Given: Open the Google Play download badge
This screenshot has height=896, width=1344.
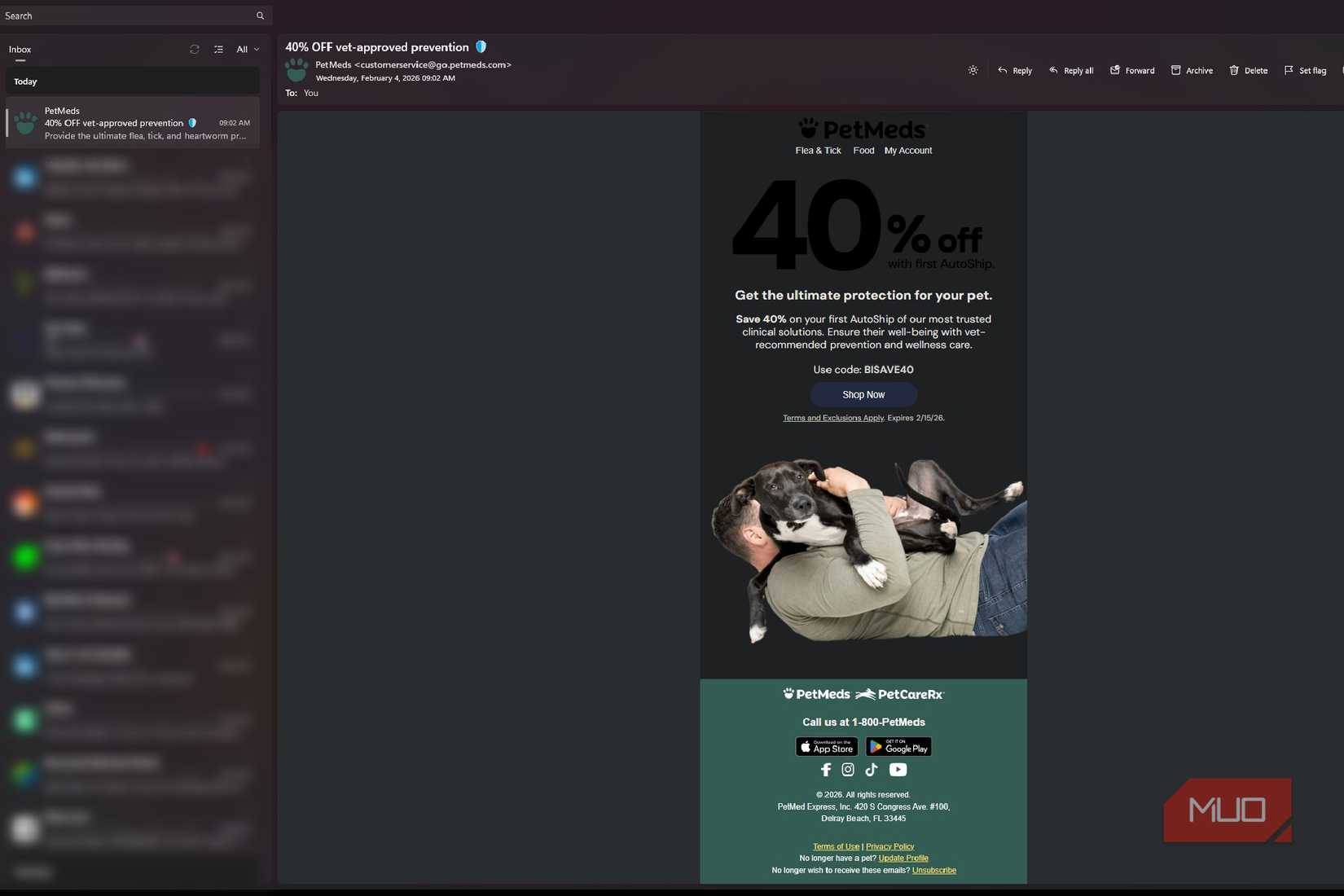Looking at the screenshot, I should pos(898,747).
